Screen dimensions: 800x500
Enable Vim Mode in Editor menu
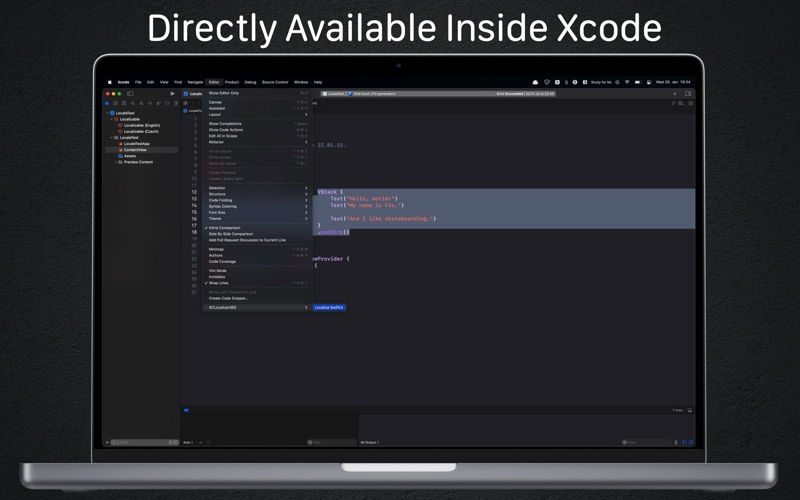tap(255, 271)
